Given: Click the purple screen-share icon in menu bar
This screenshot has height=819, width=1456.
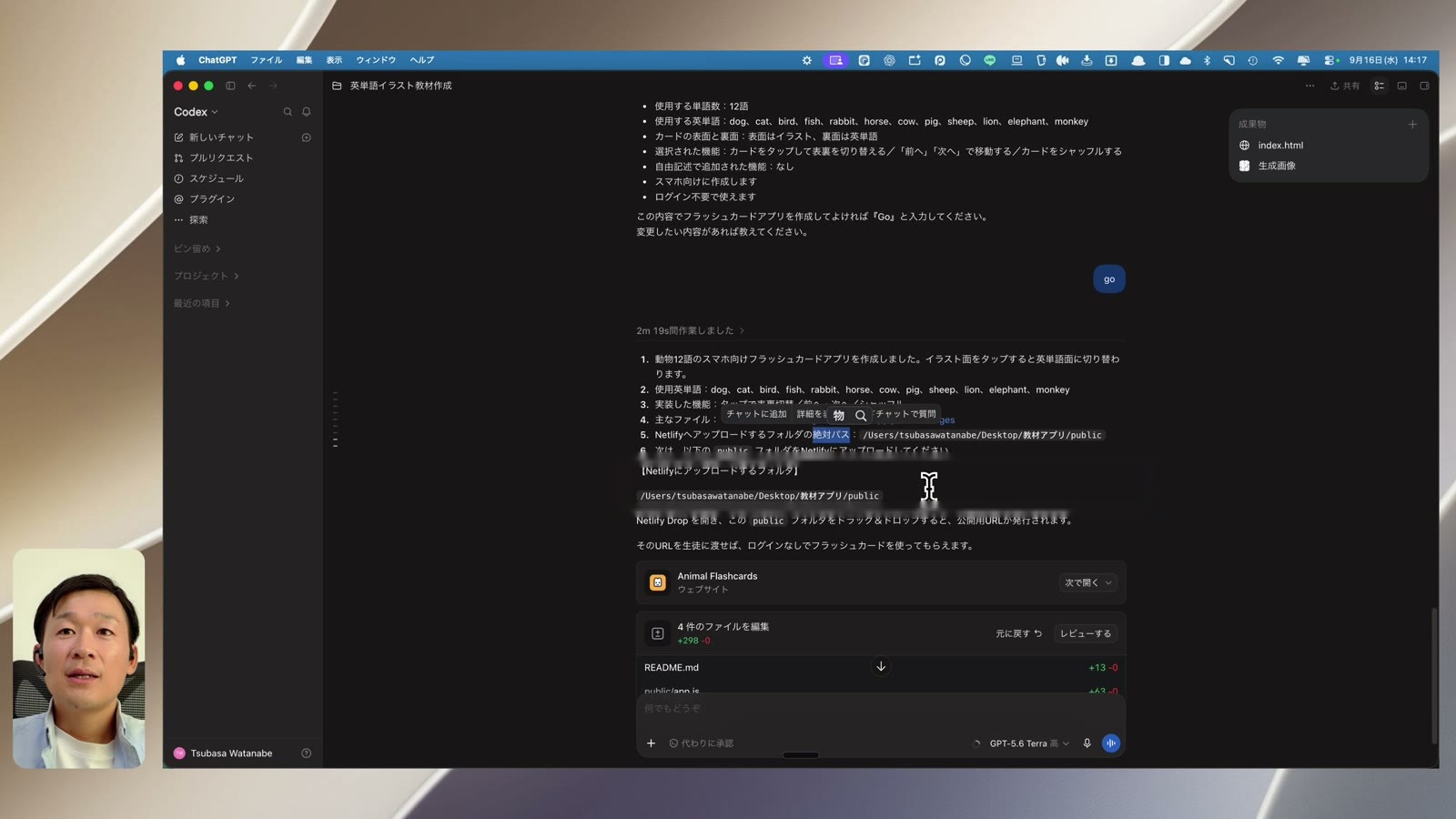Looking at the screenshot, I should [x=835, y=60].
